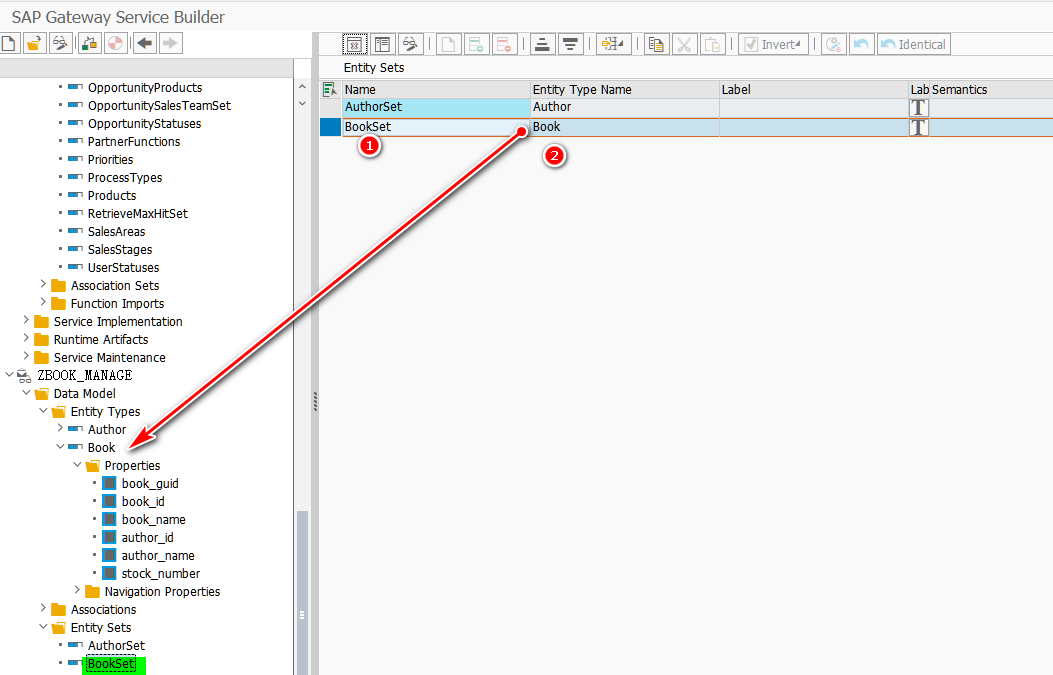Click the standalone blue Undo arrow icon

click(x=861, y=45)
